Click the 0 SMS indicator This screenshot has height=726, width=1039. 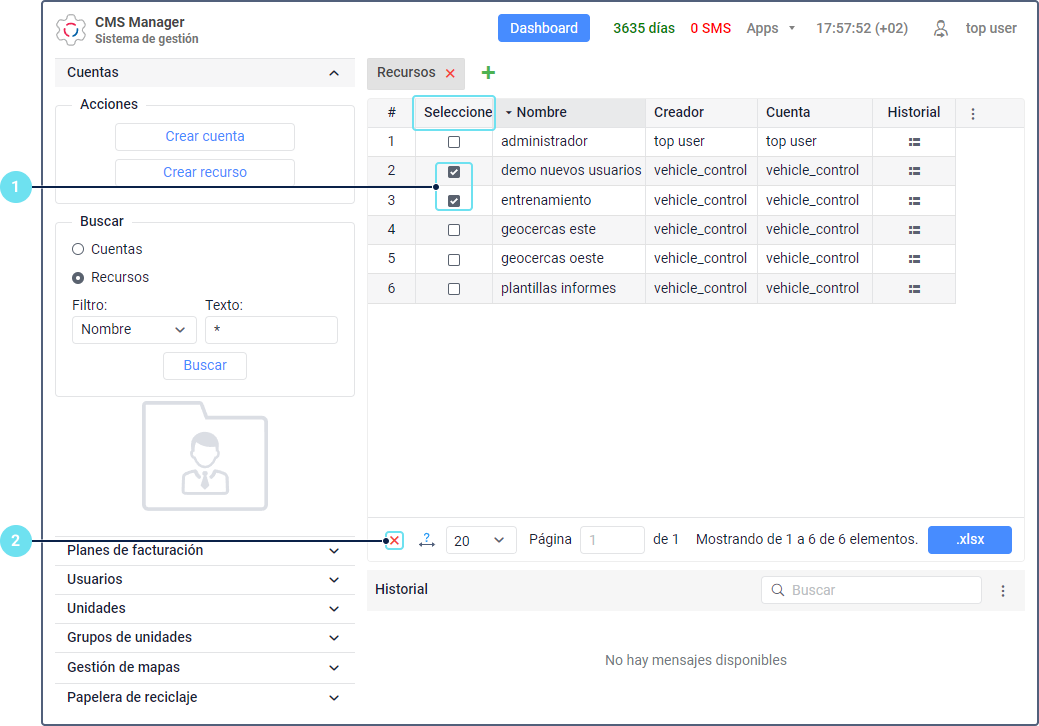click(x=710, y=28)
